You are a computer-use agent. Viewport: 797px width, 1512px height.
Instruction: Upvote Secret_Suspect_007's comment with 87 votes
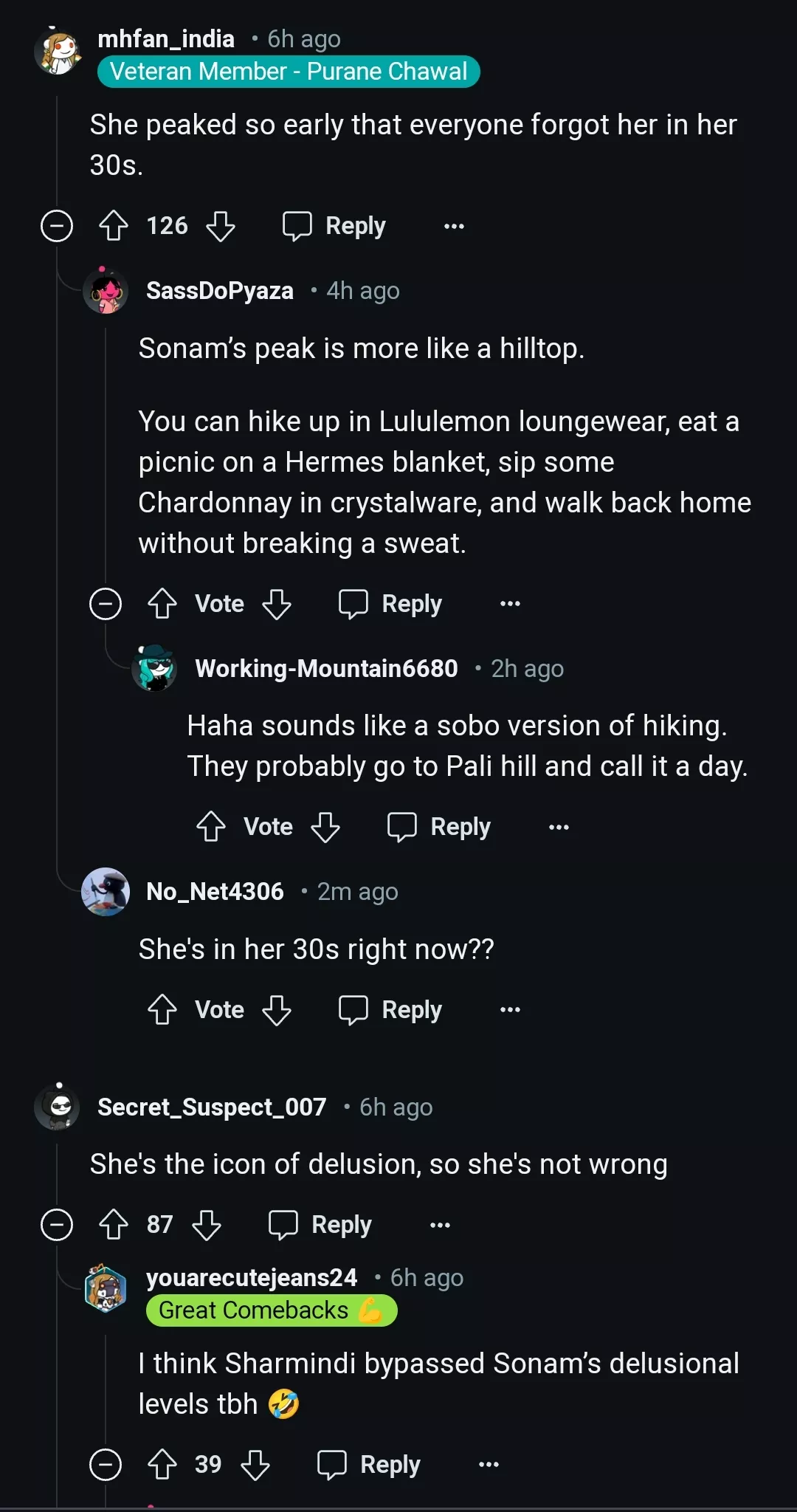[x=114, y=1225]
